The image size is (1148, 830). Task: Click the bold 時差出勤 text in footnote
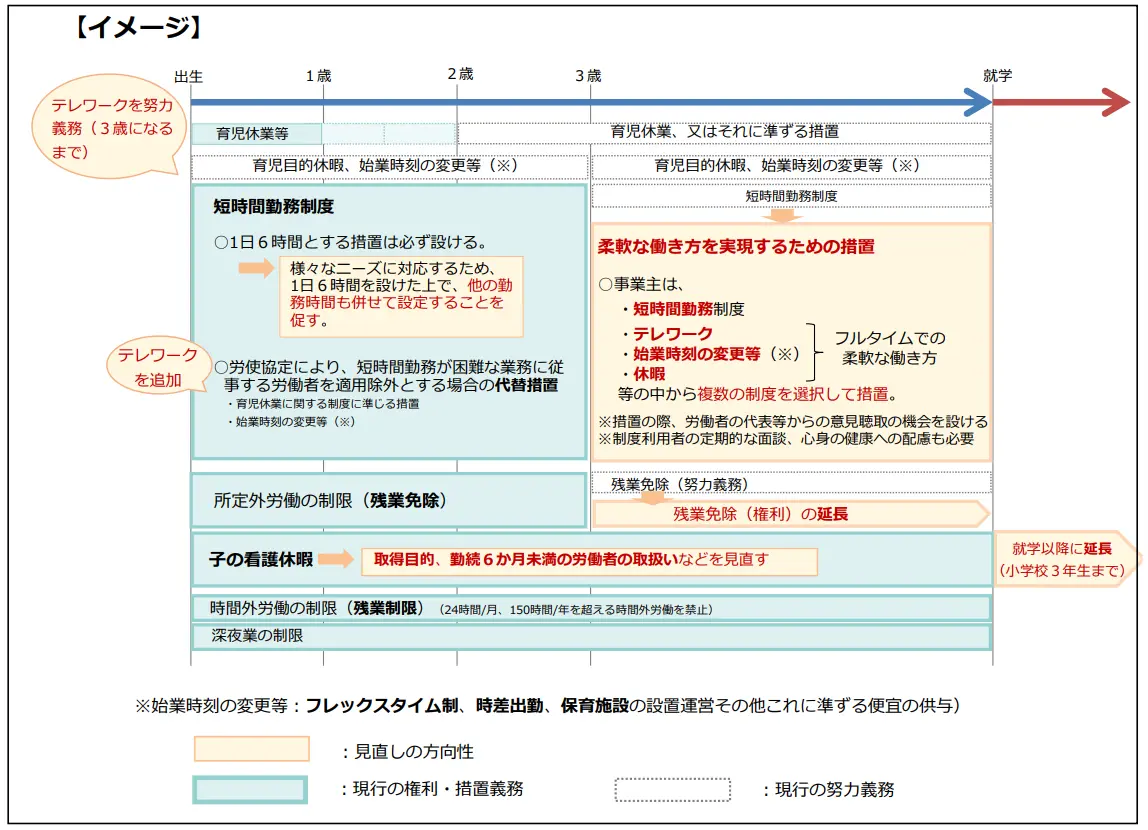[509, 706]
